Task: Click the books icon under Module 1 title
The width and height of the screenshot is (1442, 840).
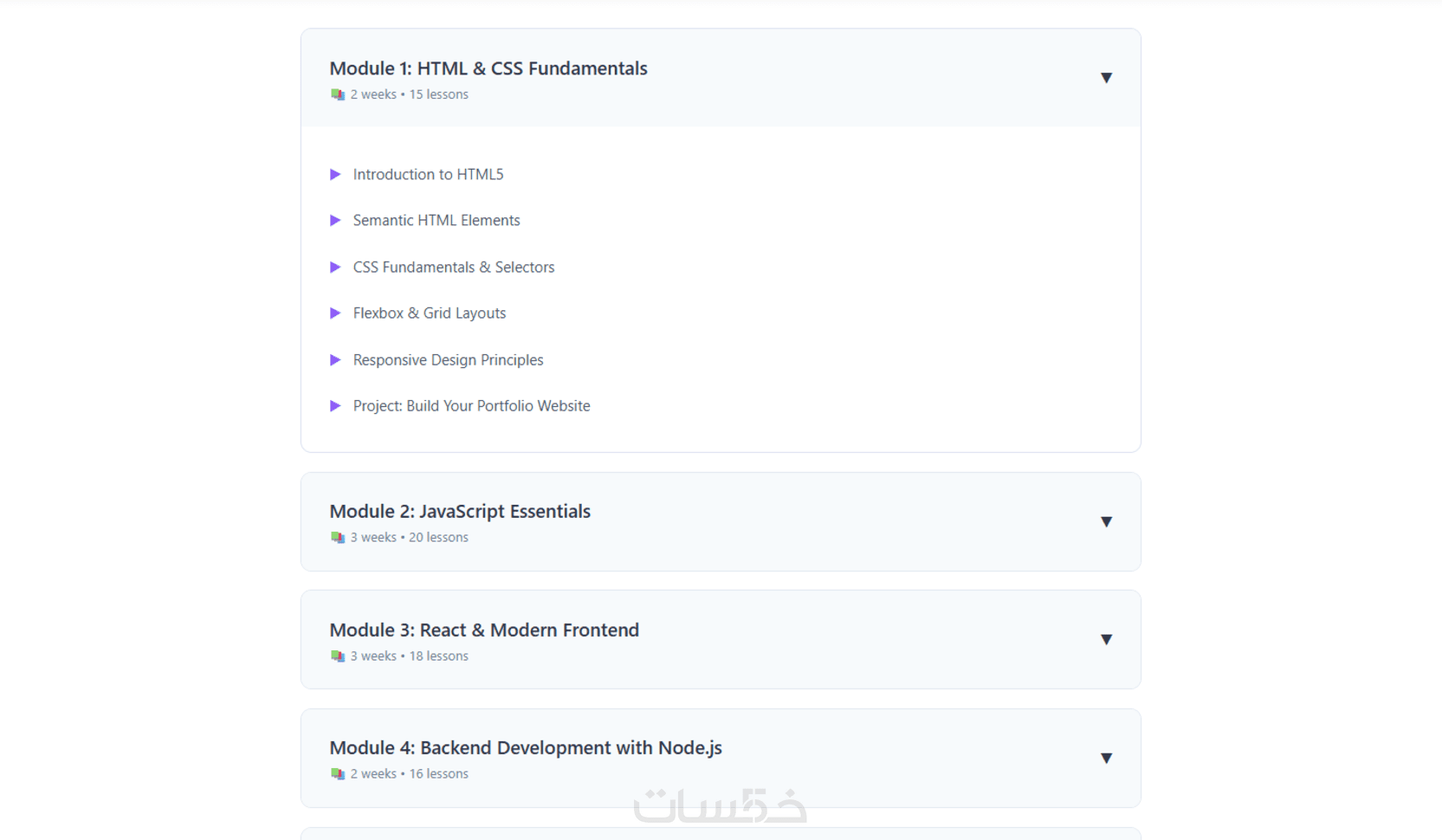Action: pos(338,95)
